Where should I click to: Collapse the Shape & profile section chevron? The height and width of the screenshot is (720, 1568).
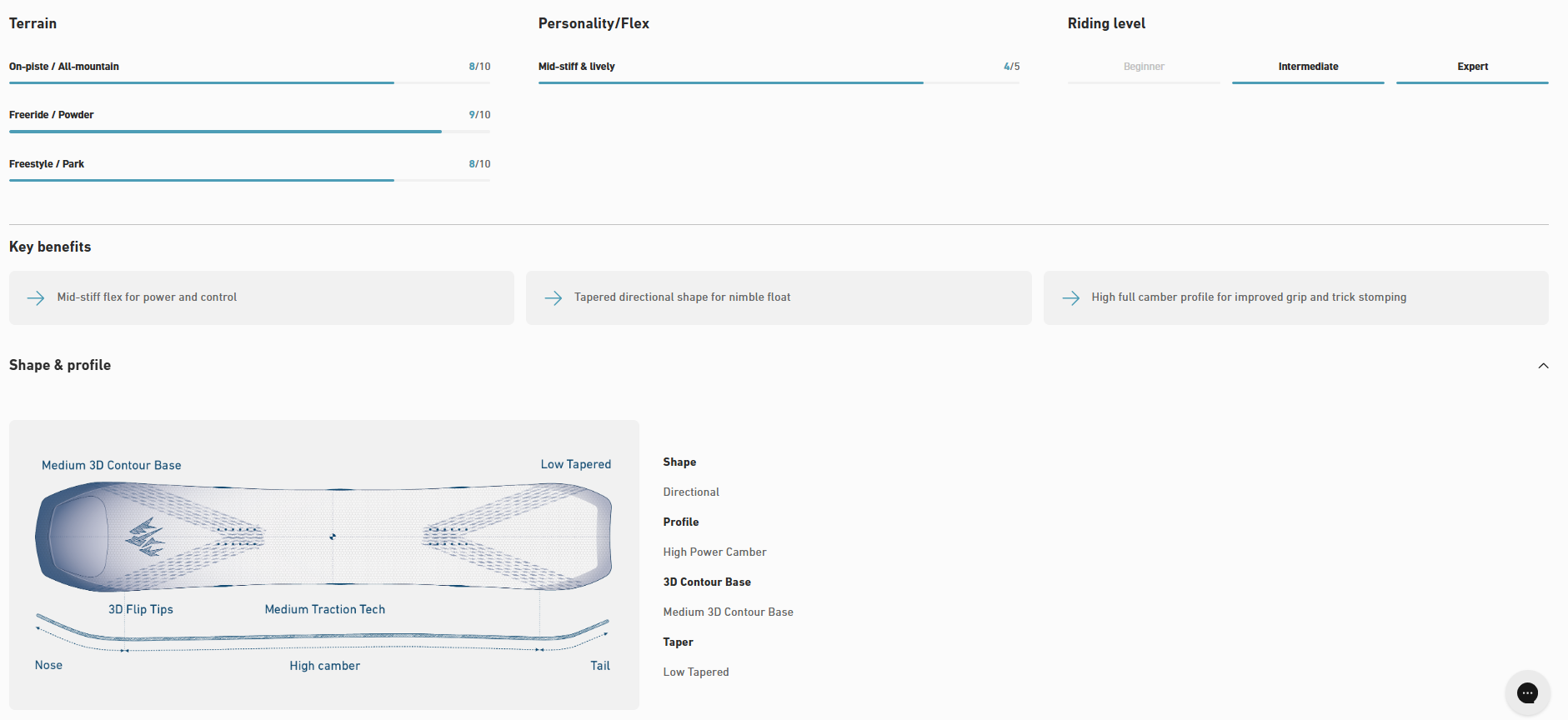[1543, 366]
